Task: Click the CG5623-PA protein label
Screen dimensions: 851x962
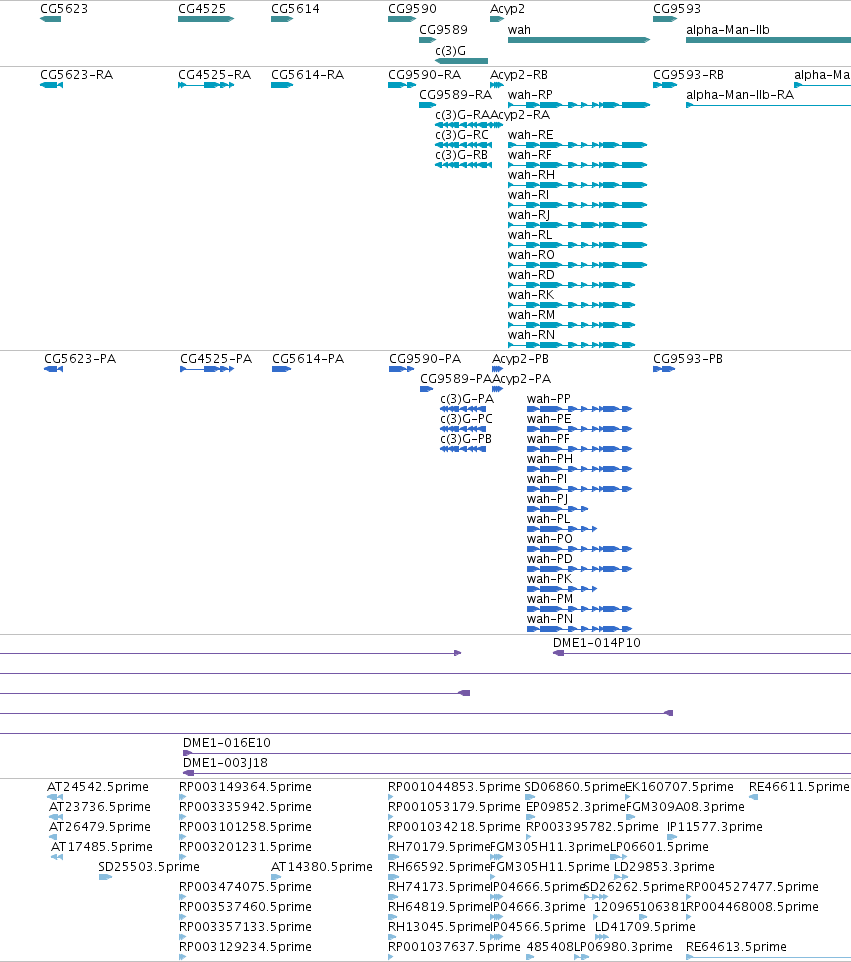Action: 80,358
